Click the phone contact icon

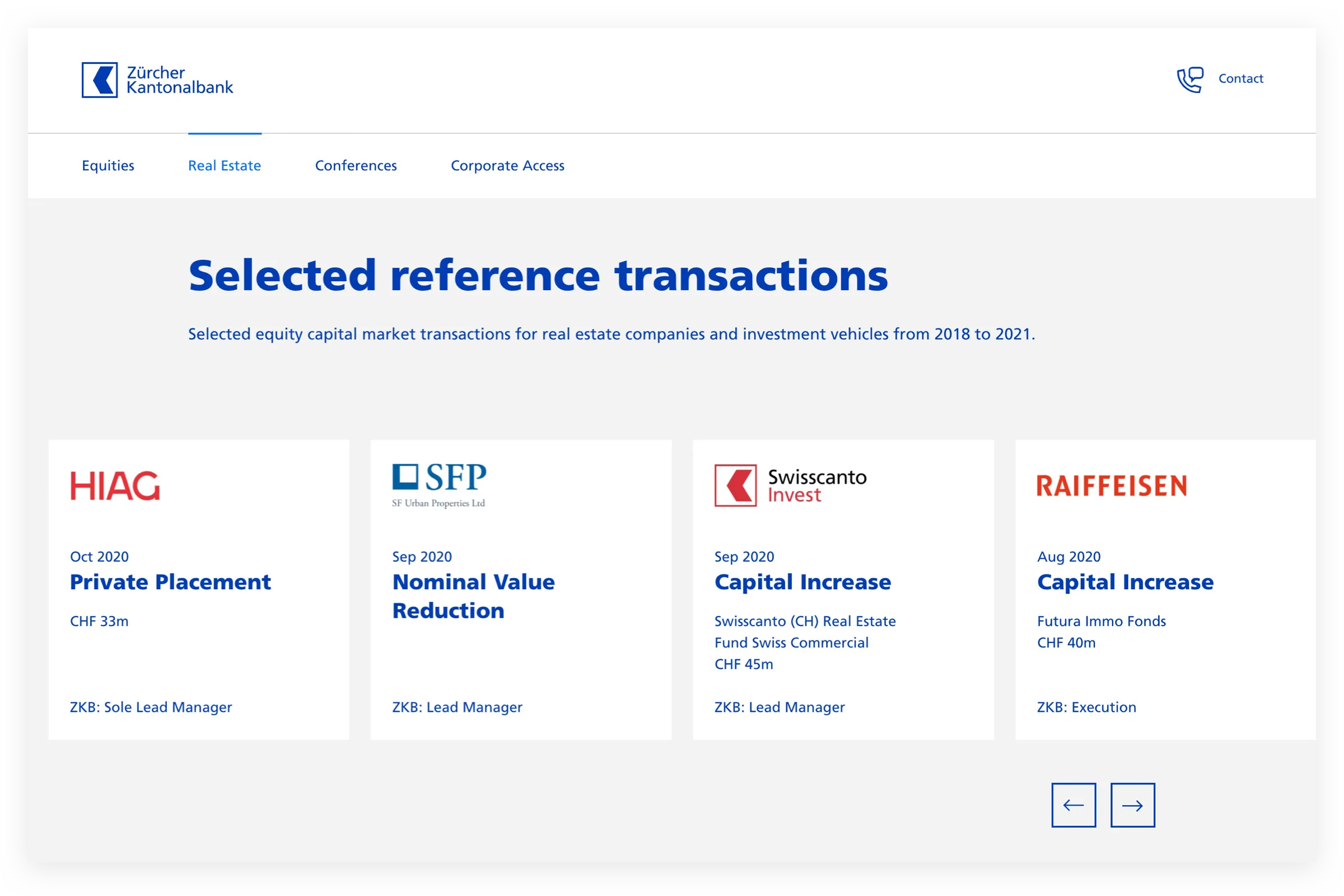coord(1189,80)
